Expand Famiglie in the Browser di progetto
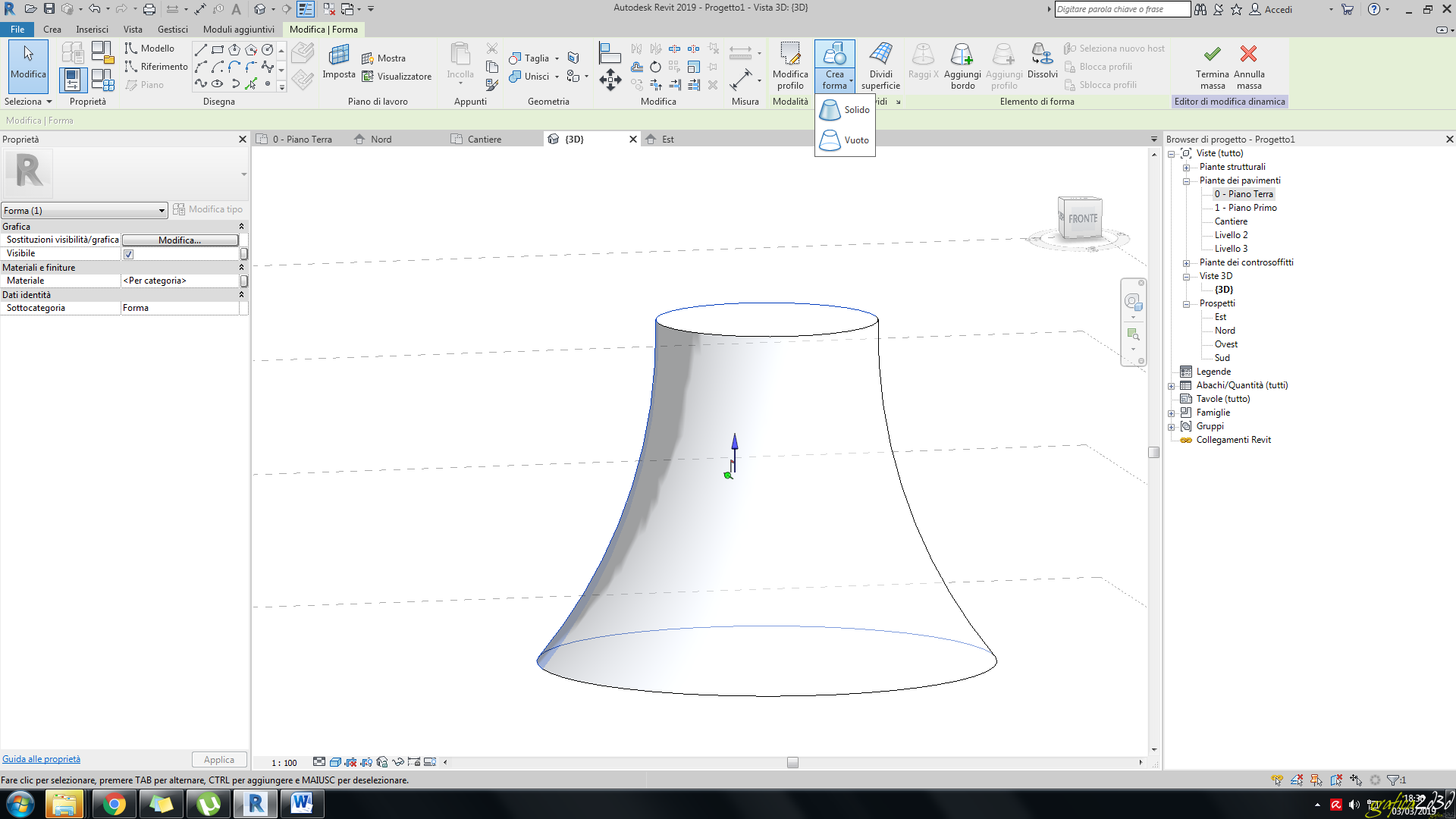The height and width of the screenshot is (819, 1456). 1172,413
